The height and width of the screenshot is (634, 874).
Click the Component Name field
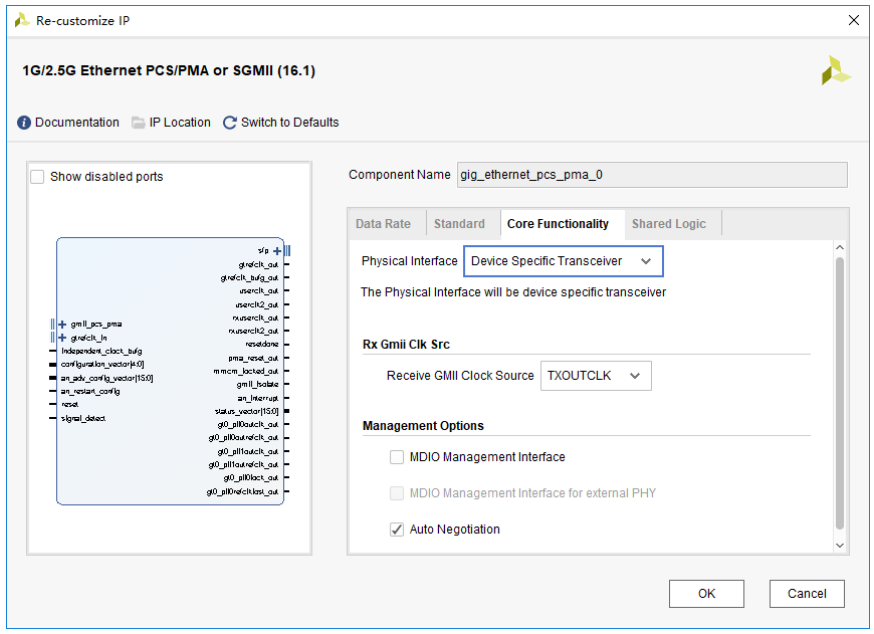pyautogui.click(x=651, y=175)
